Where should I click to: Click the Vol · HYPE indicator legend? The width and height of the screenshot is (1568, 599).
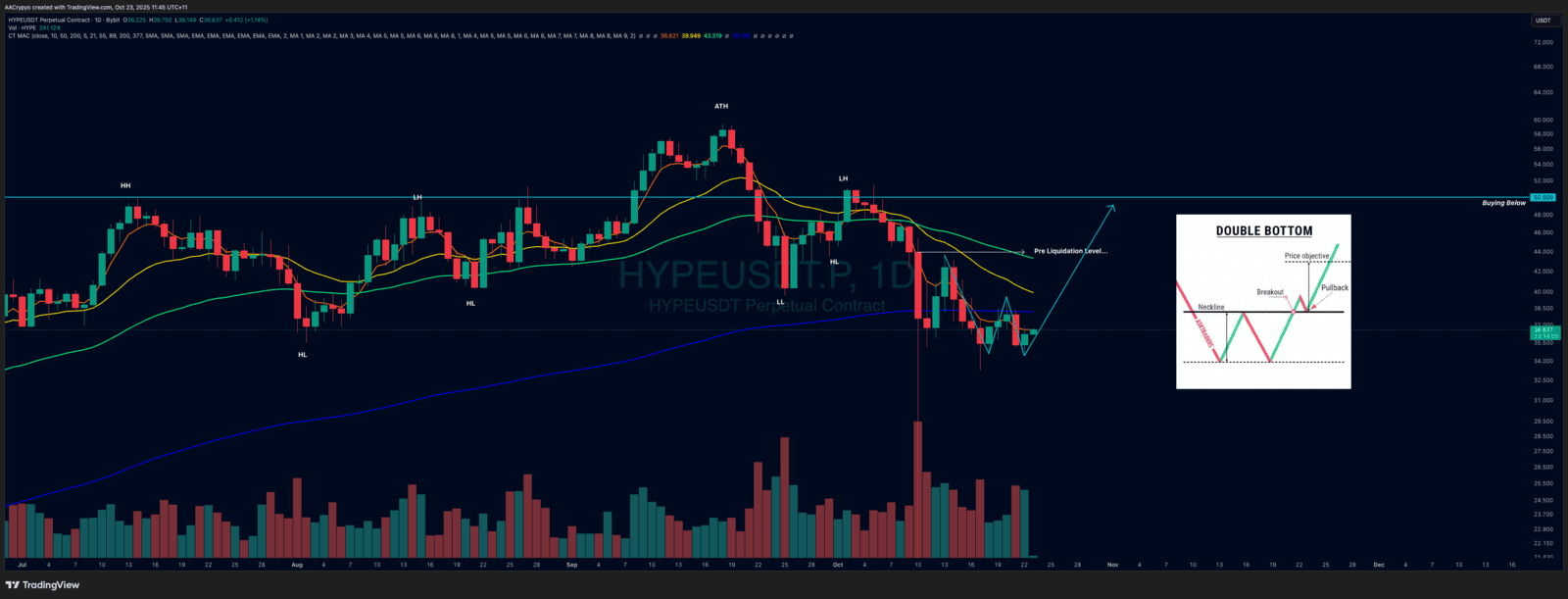coord(22,27)
